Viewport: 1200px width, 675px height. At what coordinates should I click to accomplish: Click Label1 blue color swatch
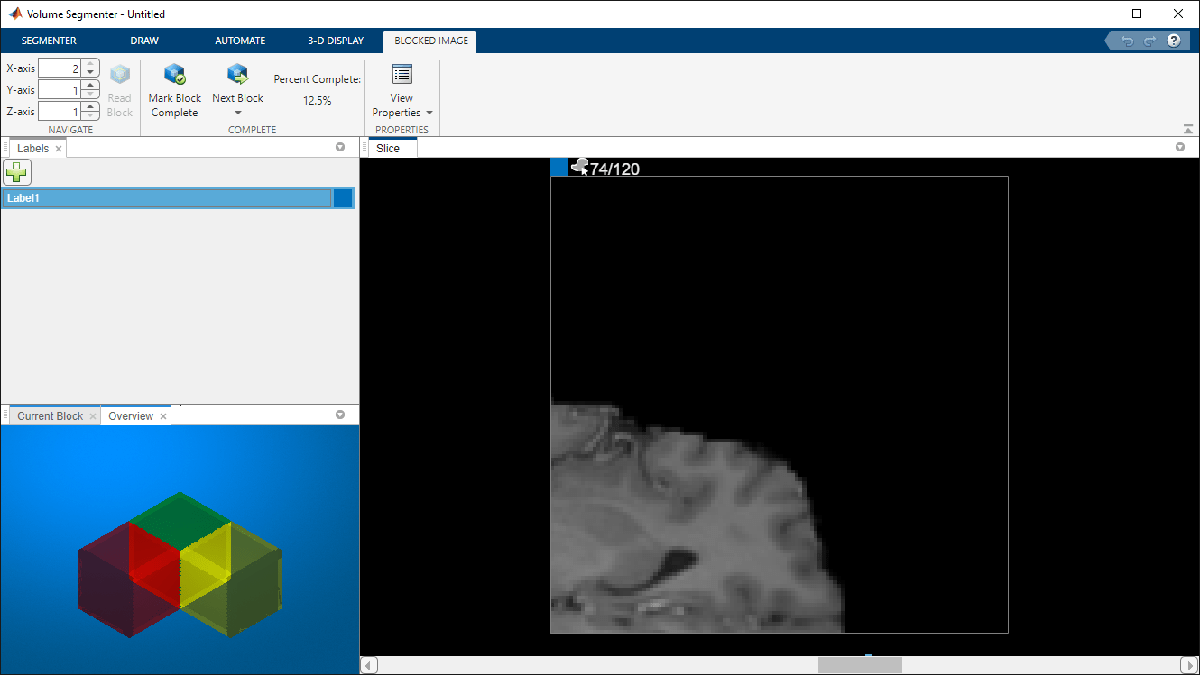[343, 198]
